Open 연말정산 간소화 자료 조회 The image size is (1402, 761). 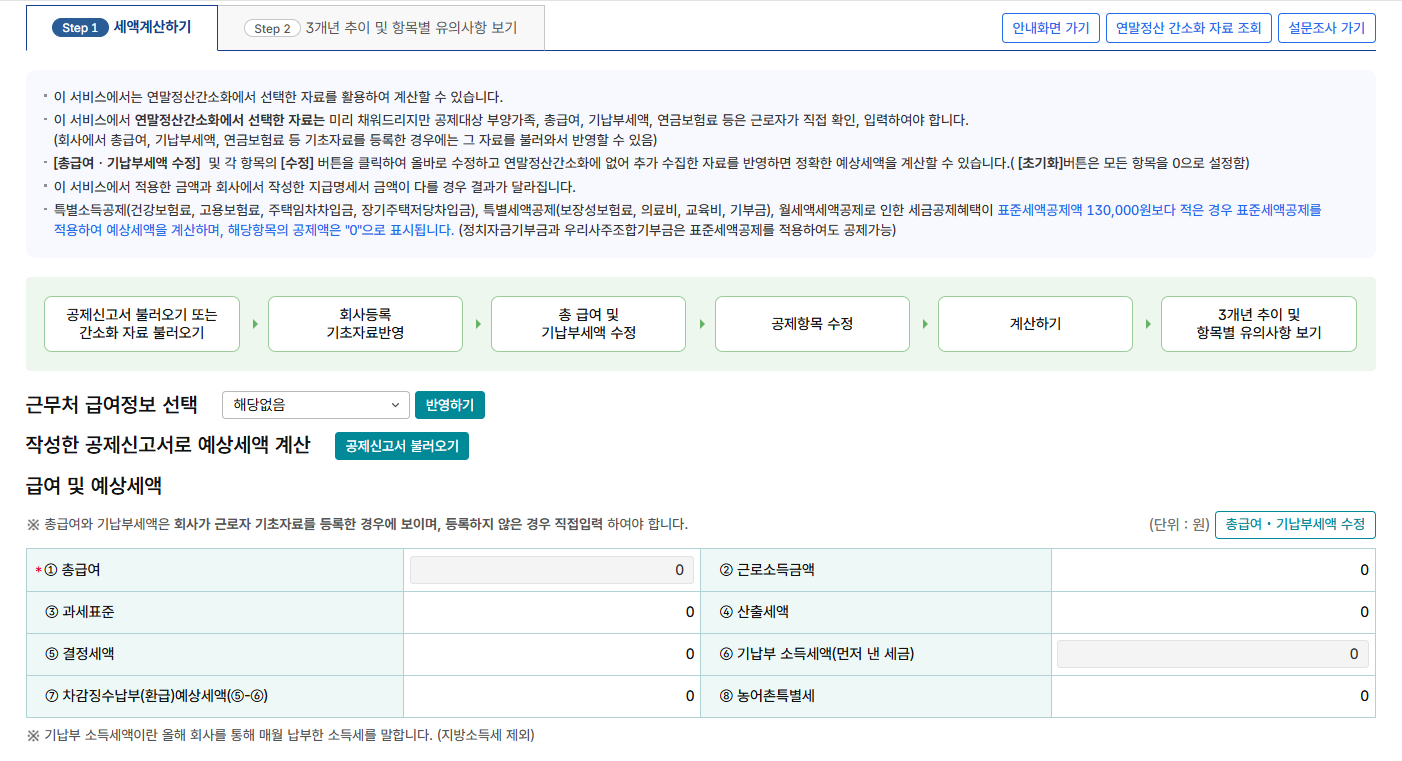(1188, 27)
